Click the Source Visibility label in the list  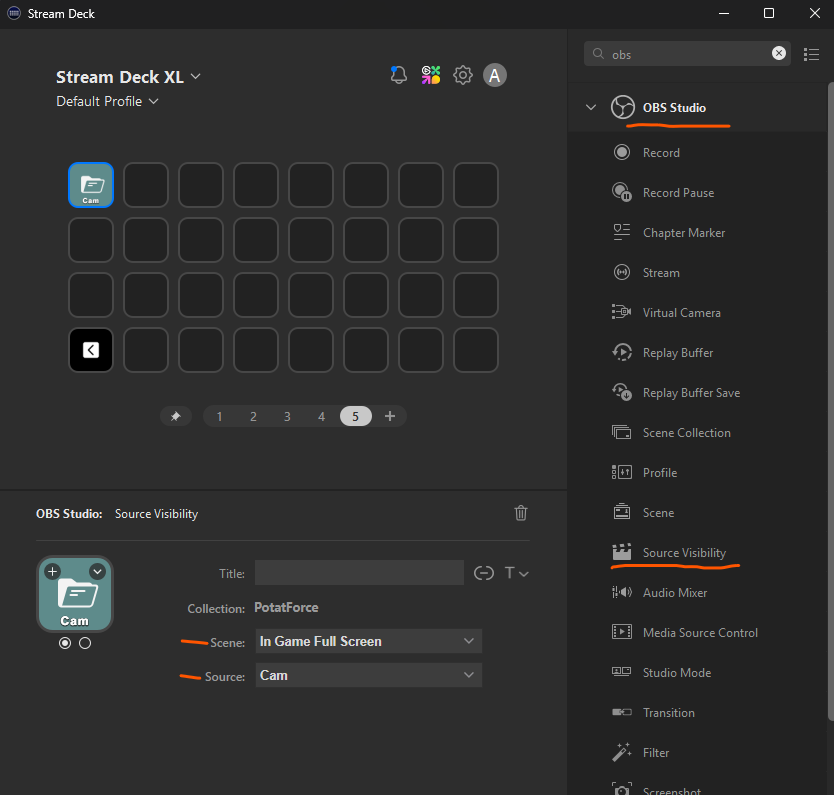[684, 553]
